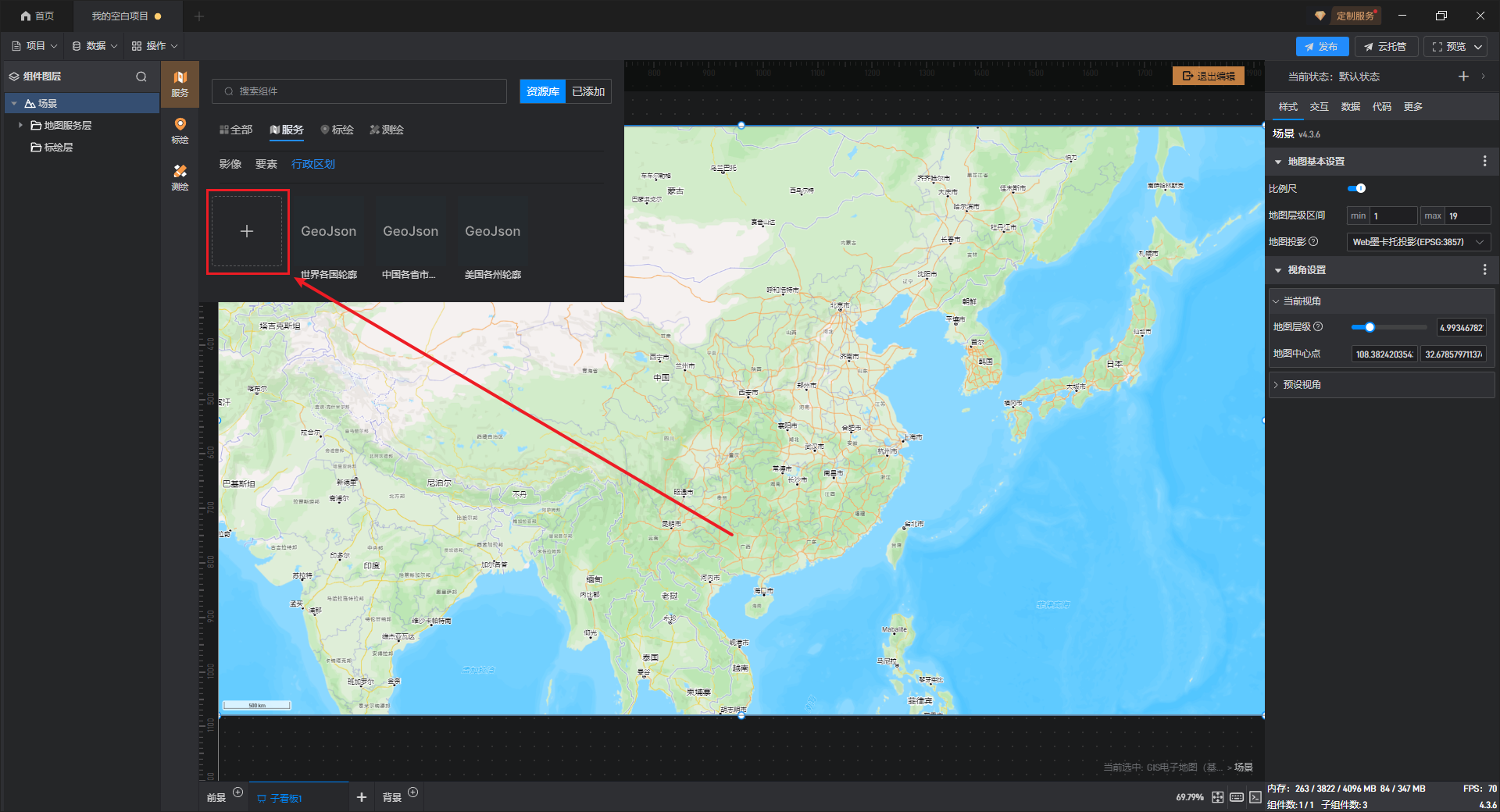Focus the 搜索组件 search field

pos(359,91)
